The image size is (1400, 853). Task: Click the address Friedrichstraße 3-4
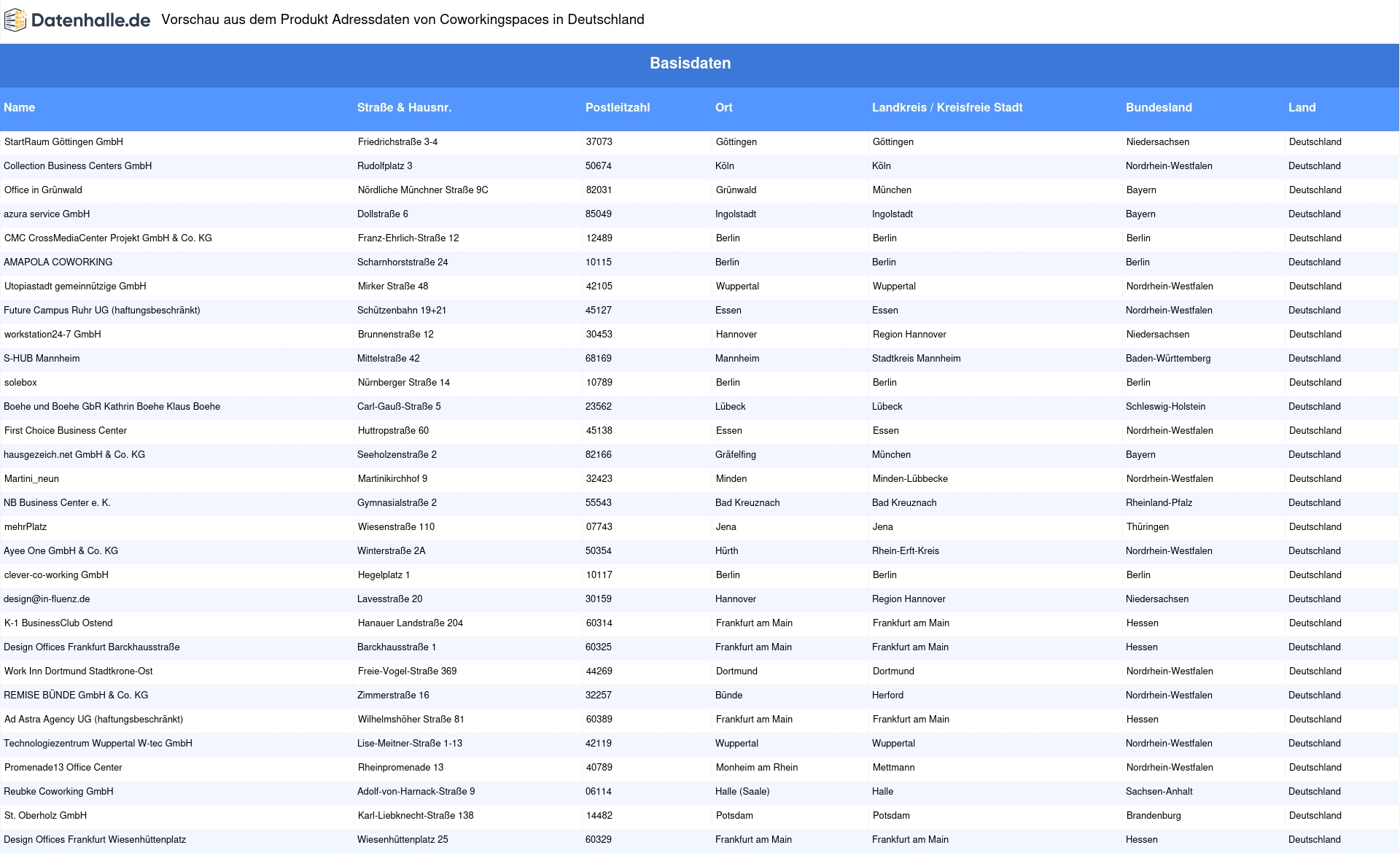pyautogui.click(x=398, y=142)
